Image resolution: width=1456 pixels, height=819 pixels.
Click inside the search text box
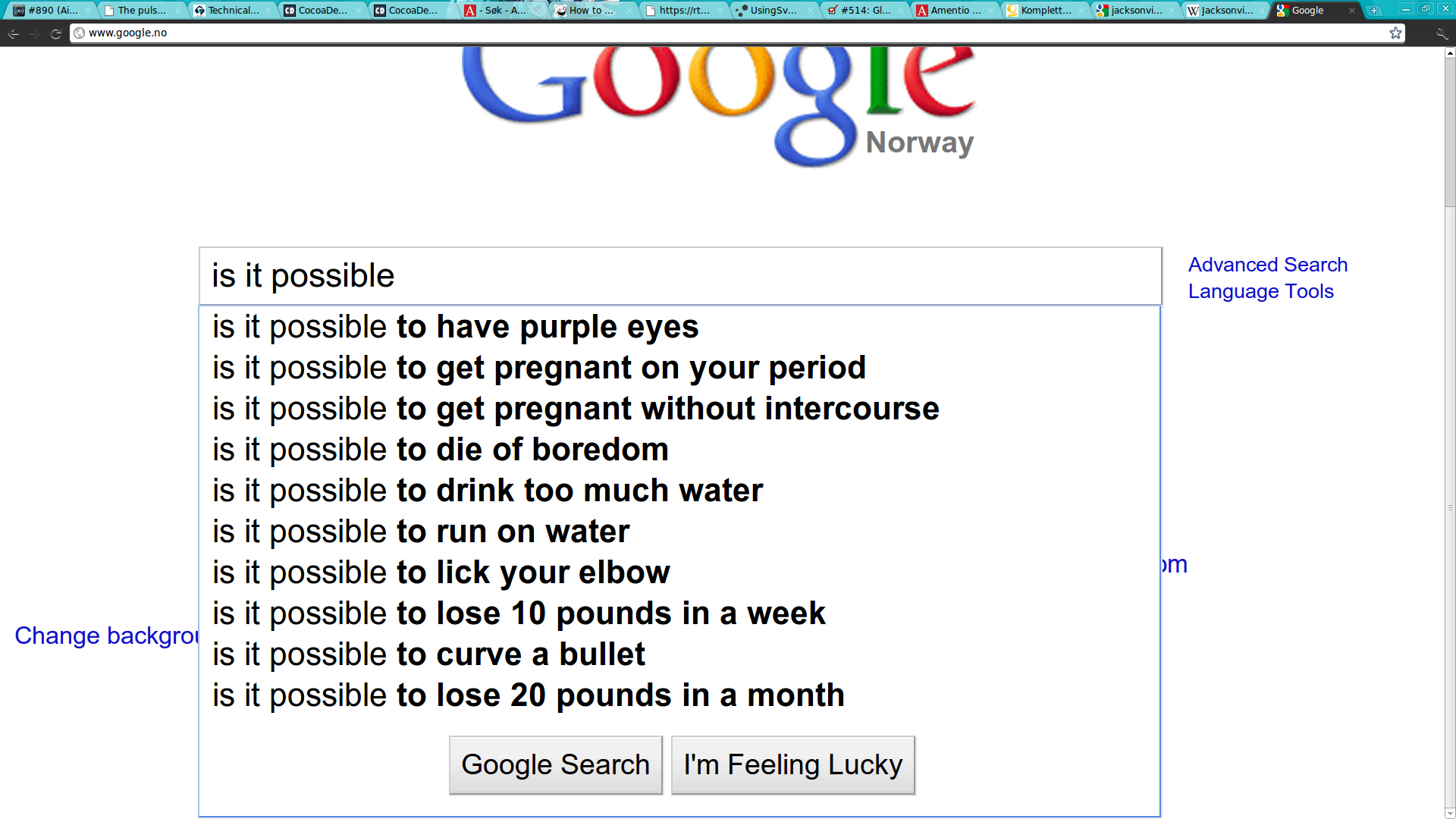(x=679, y=276)
